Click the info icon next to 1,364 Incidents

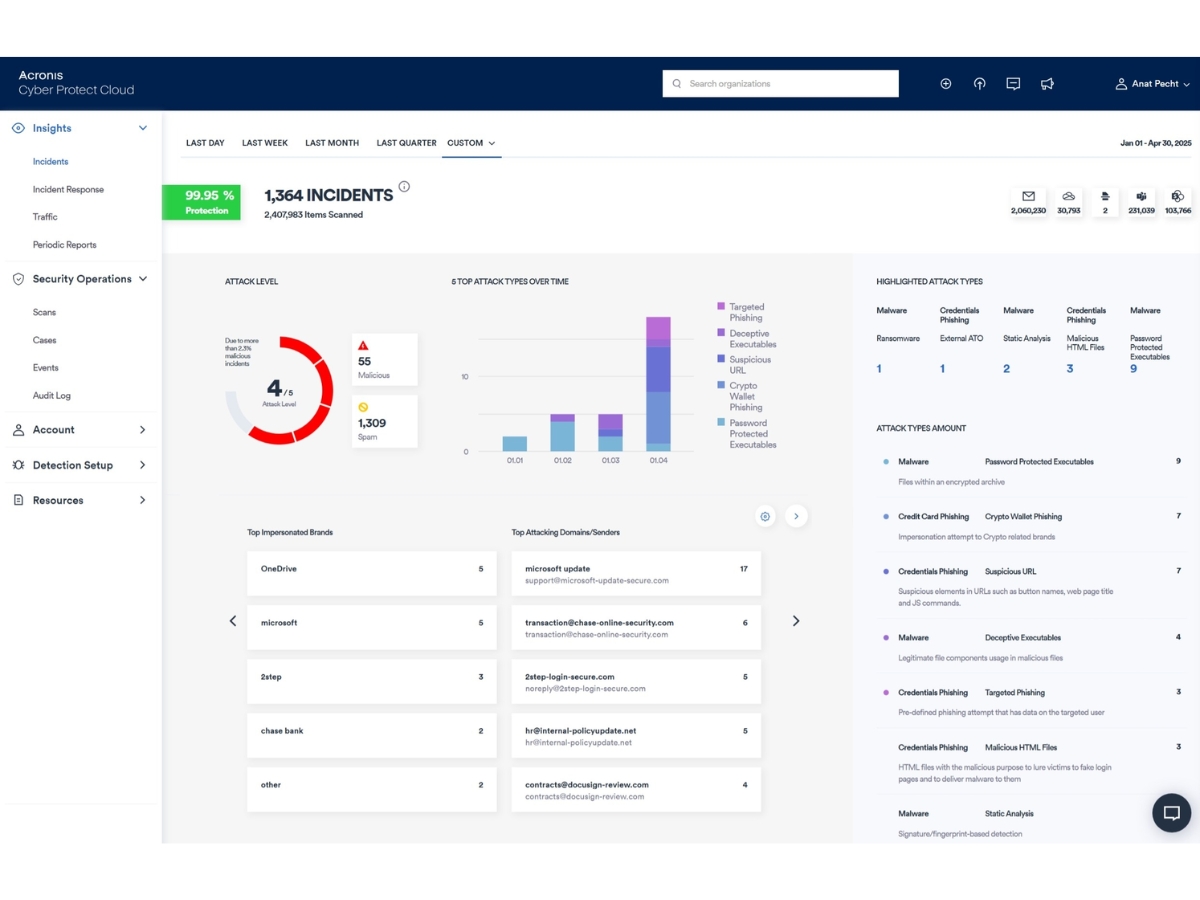[404, 187]
